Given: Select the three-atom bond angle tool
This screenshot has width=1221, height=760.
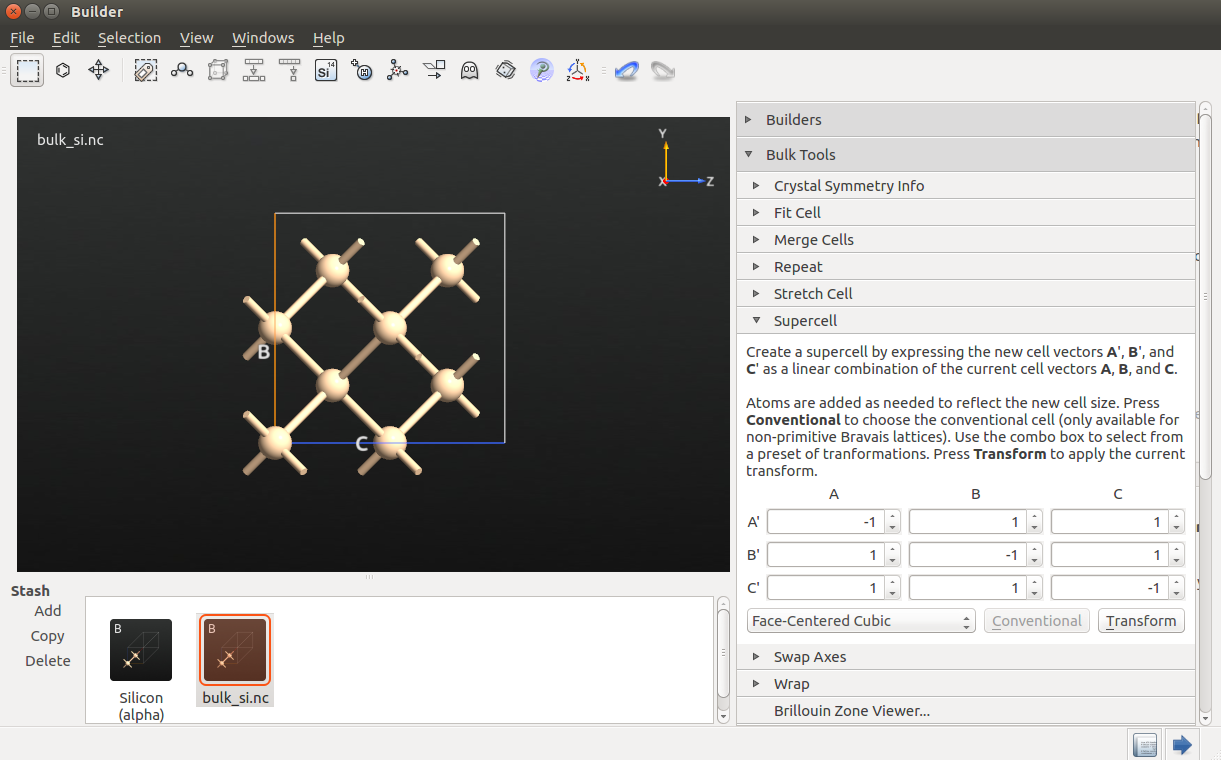Looking at the screenshot, I should (182, 71).
